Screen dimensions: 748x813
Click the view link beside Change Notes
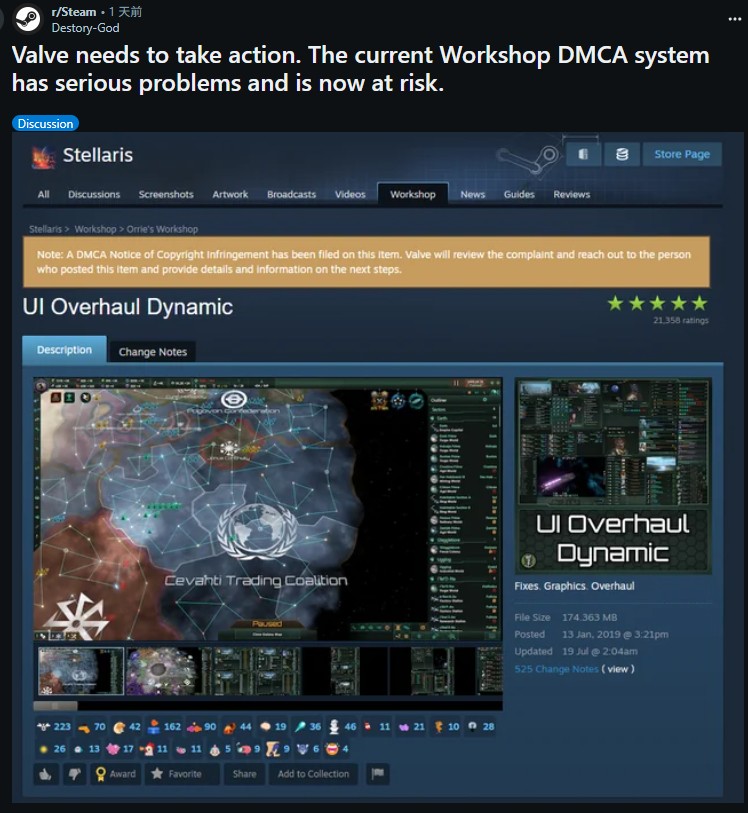(x=618, y=669)
